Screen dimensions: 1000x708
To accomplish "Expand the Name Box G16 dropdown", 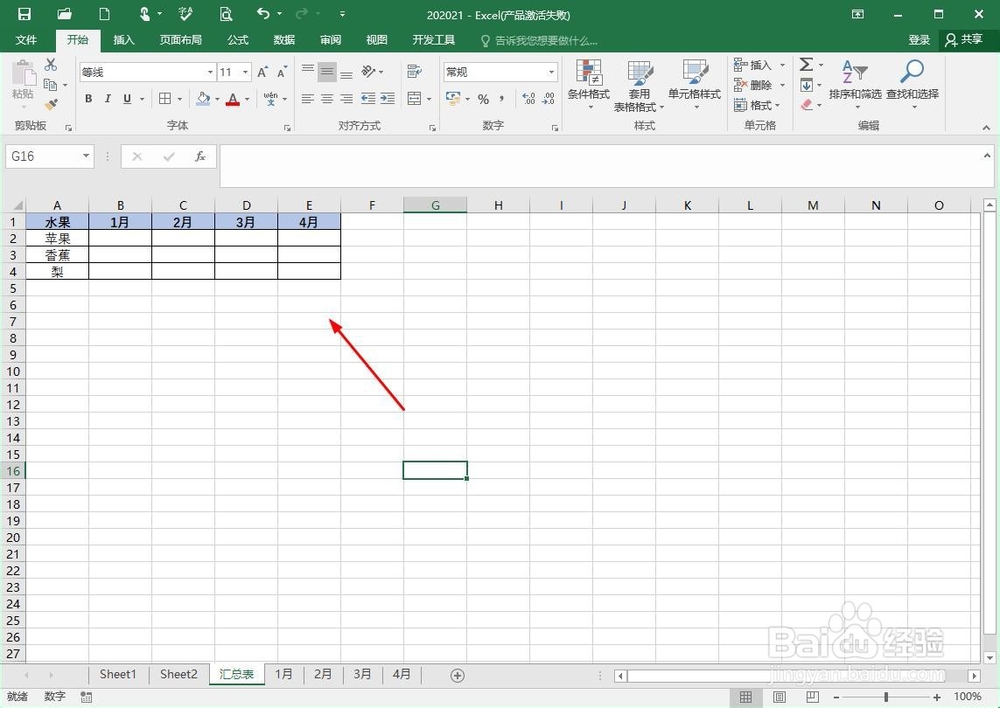I will tap(86, 156).
